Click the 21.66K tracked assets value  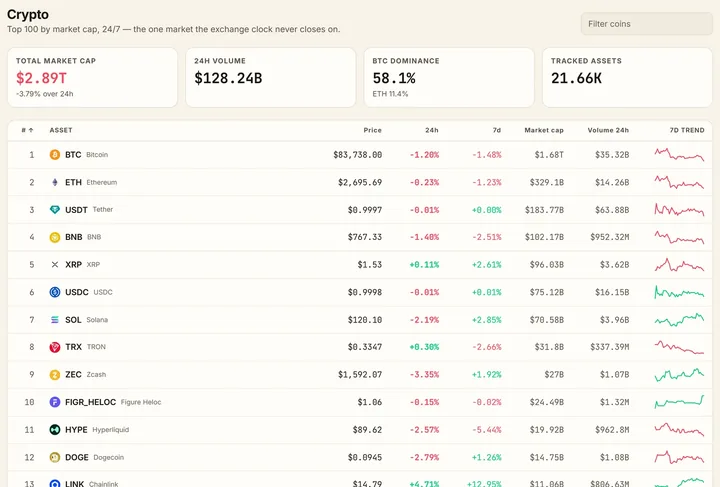(x=576, y=78)
